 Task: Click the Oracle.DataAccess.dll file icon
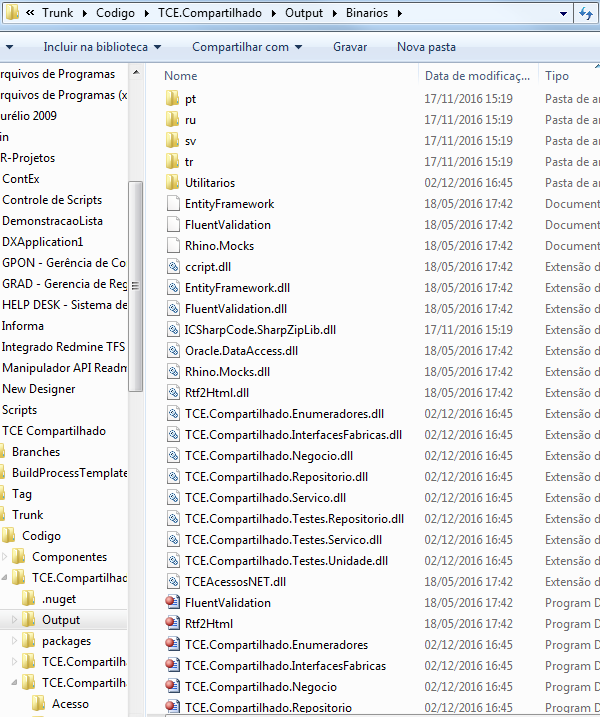click(x=173, y=351)
